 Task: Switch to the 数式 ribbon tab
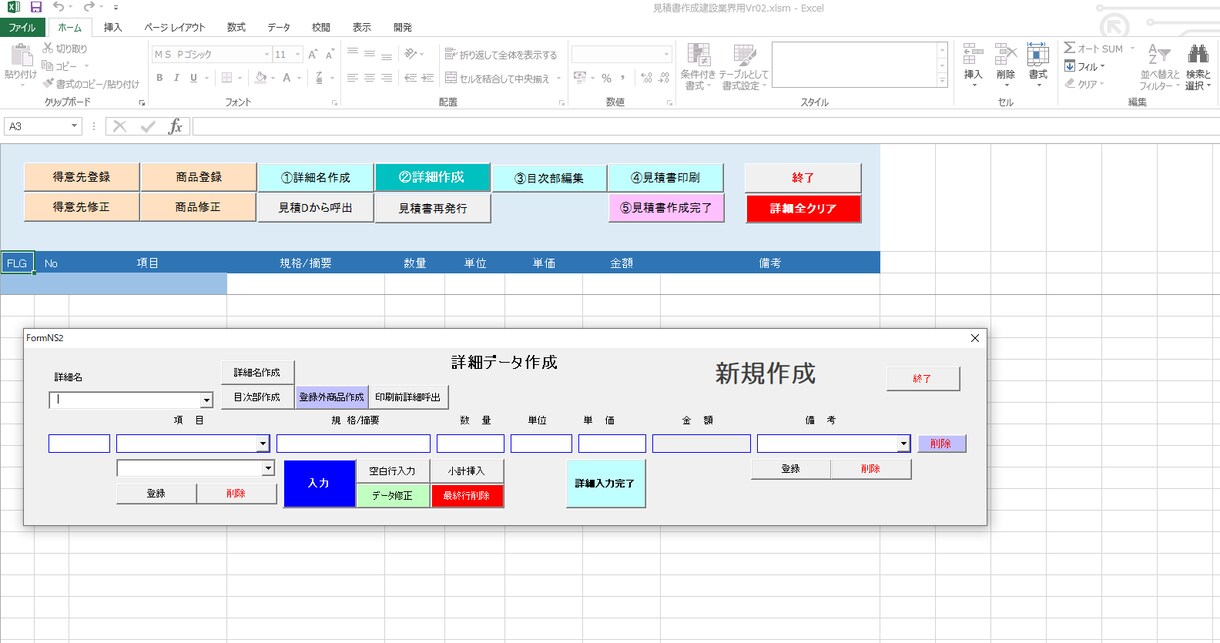[x=236, y=28]
